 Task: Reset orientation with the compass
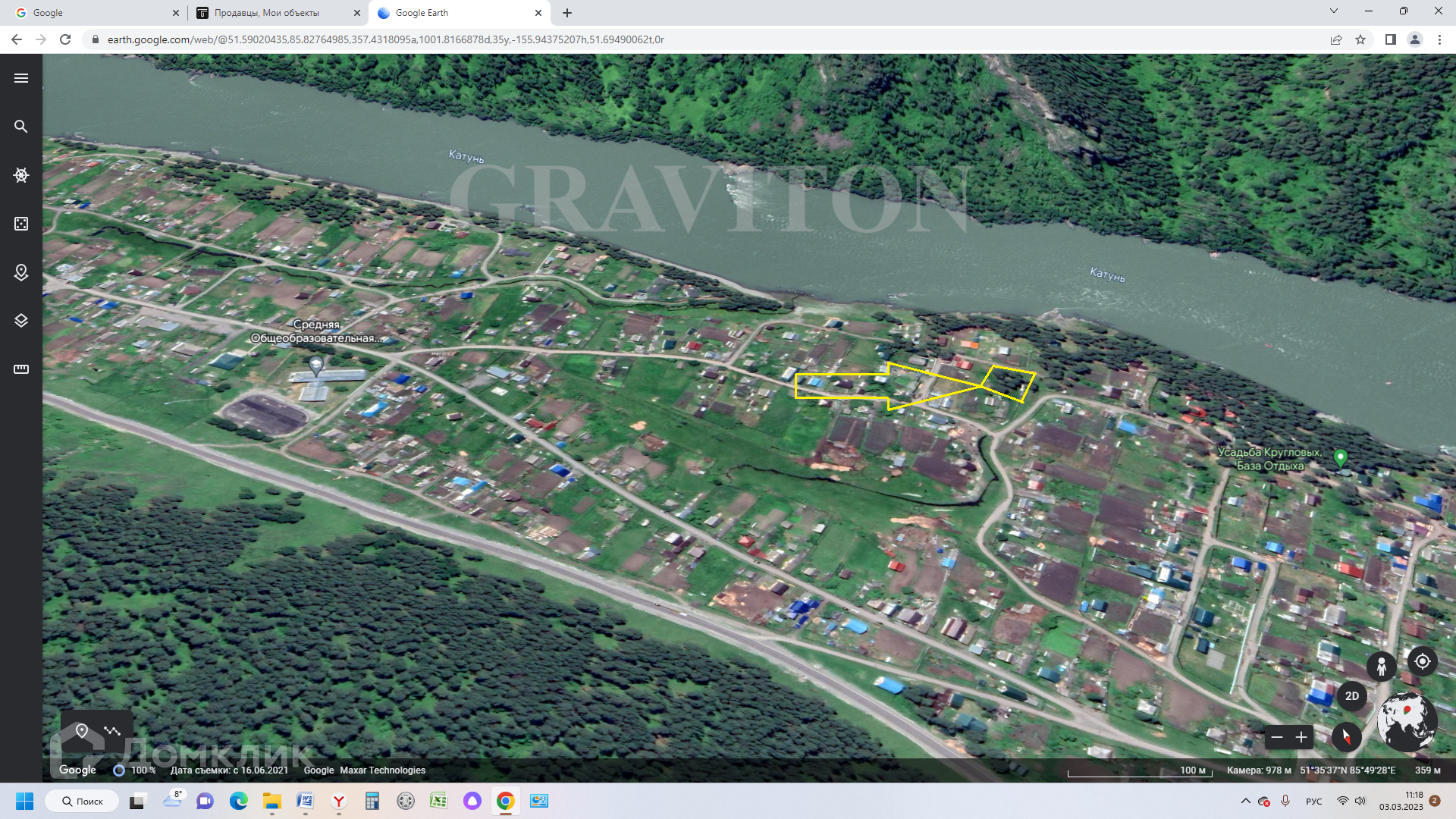click(x=1346, y=737)
